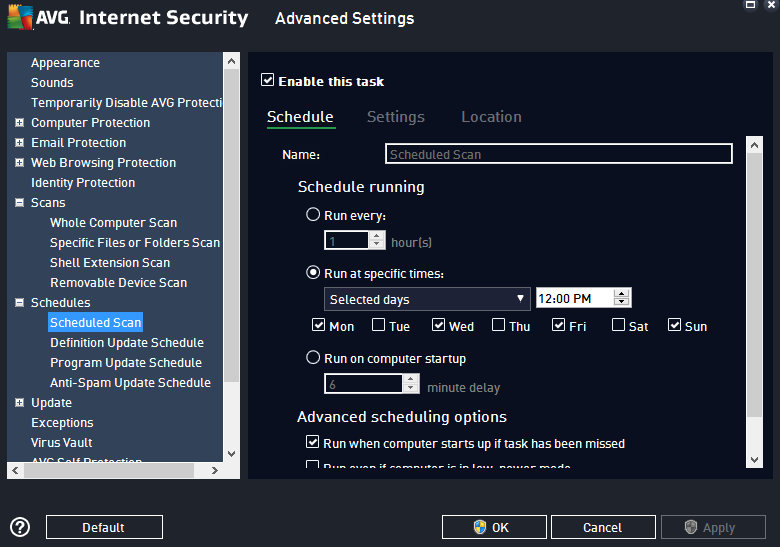Open Definition Update Schedule item

127,342
